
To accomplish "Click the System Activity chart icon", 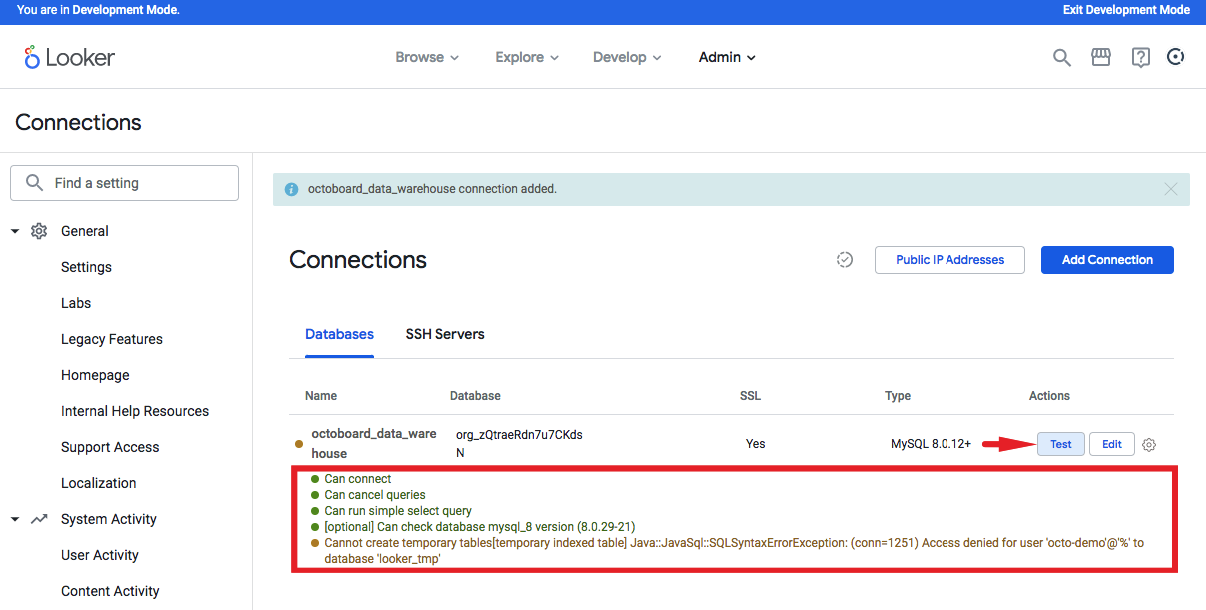I will point(39,519).
